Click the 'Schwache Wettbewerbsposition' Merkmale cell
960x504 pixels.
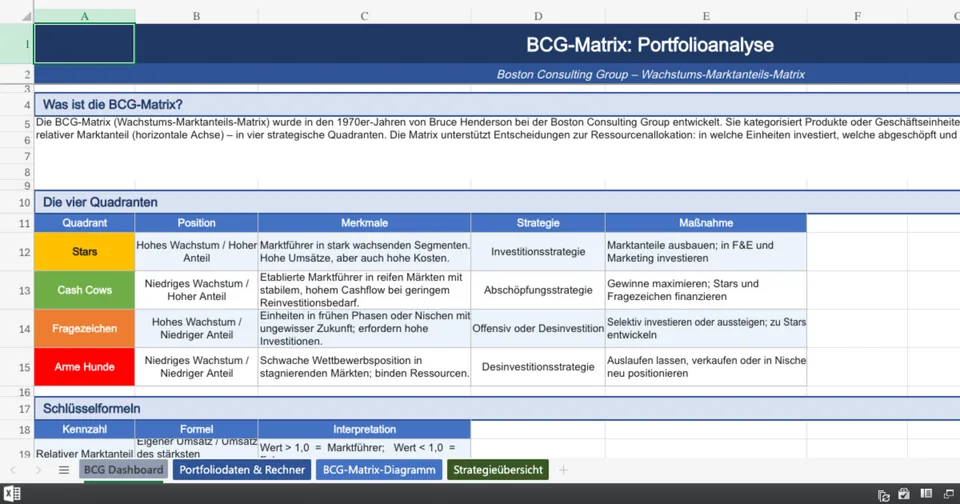pyautogui.click(x=364, y=367)
